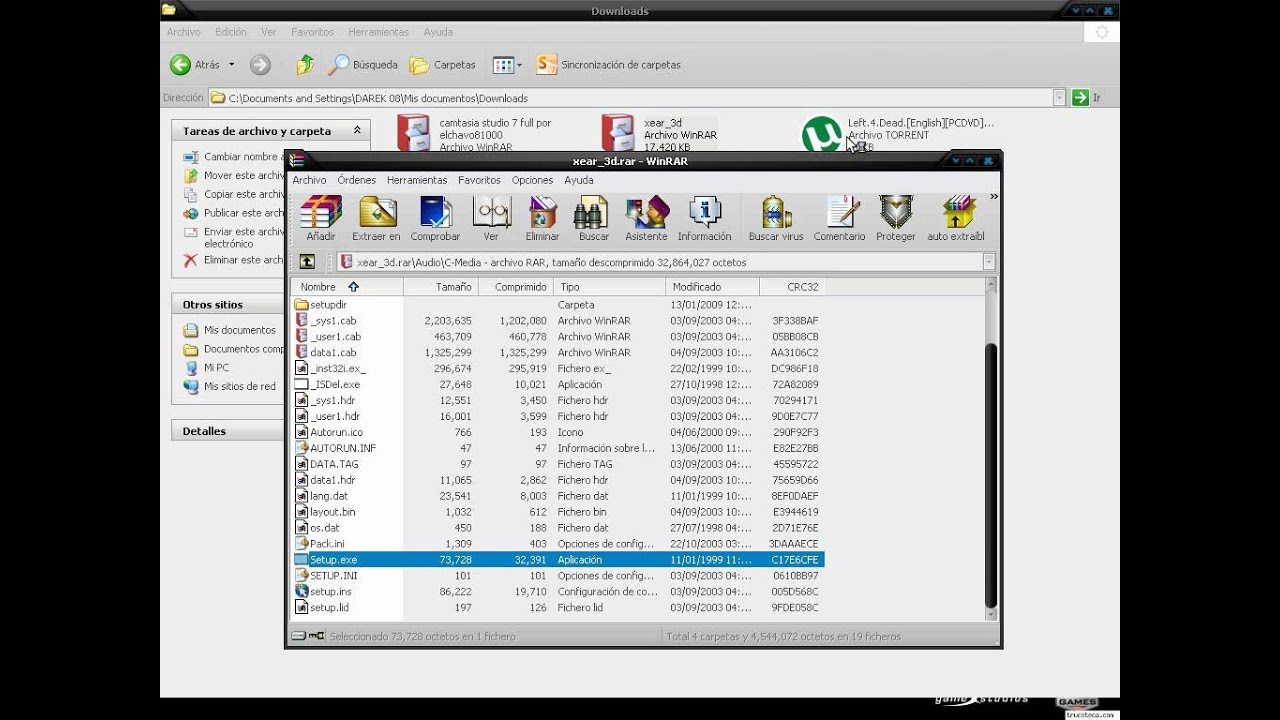Sort by the Modificado column header
This screenshot has height=720, width=1280.
(x=713, y=287)
